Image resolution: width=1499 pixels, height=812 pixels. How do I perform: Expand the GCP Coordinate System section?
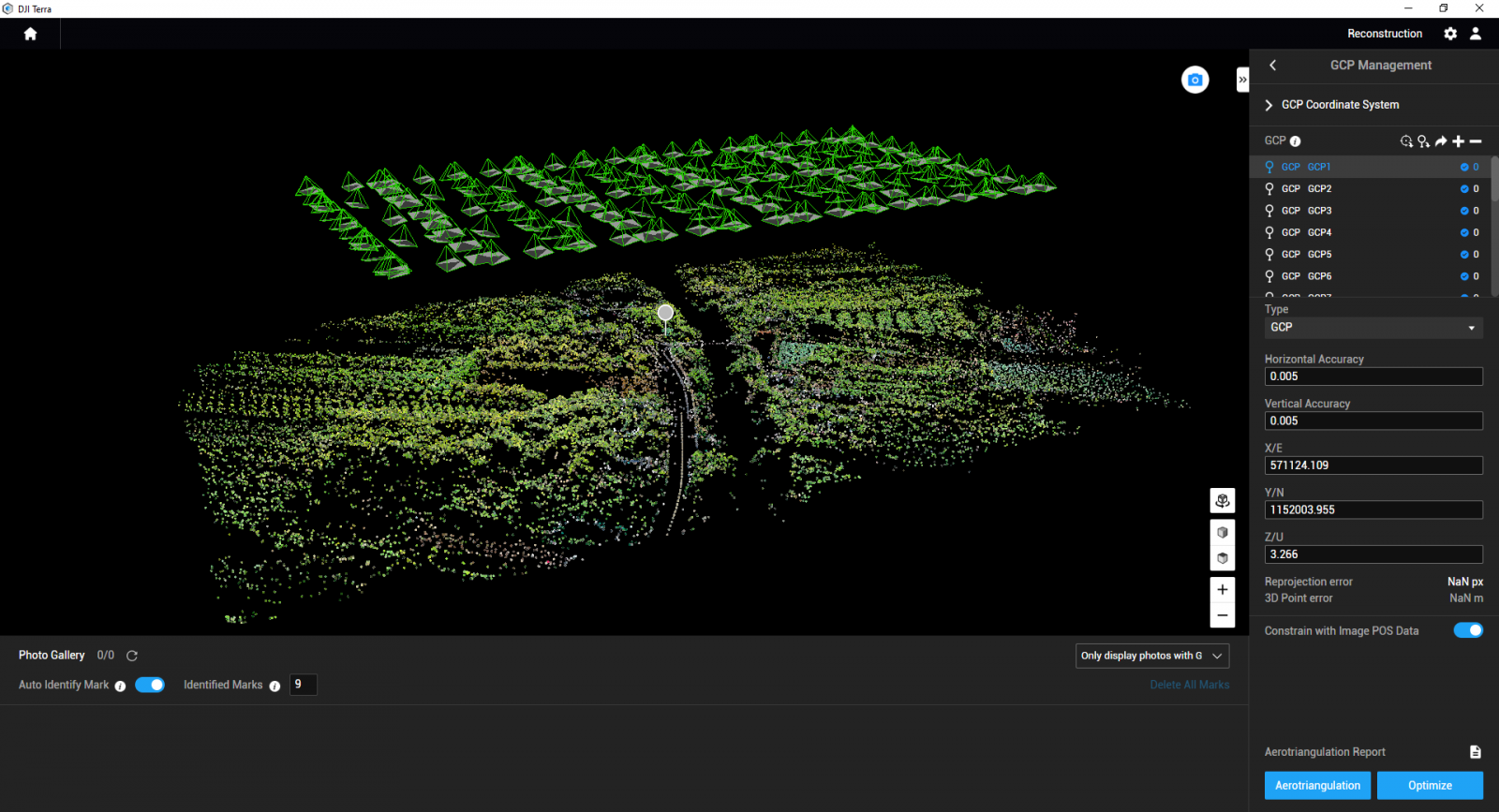coord(1269,105)
